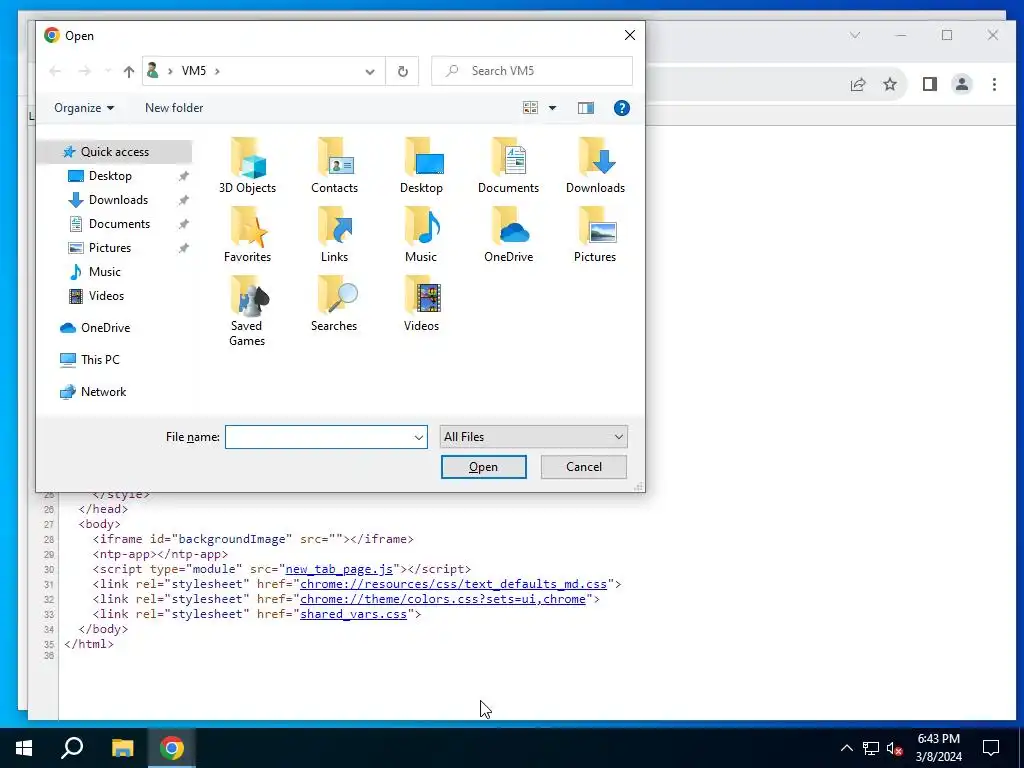This screenshot has height=768, width=1024.
Task: Open notification center in taskbar
Action: (x=991, y=748)
